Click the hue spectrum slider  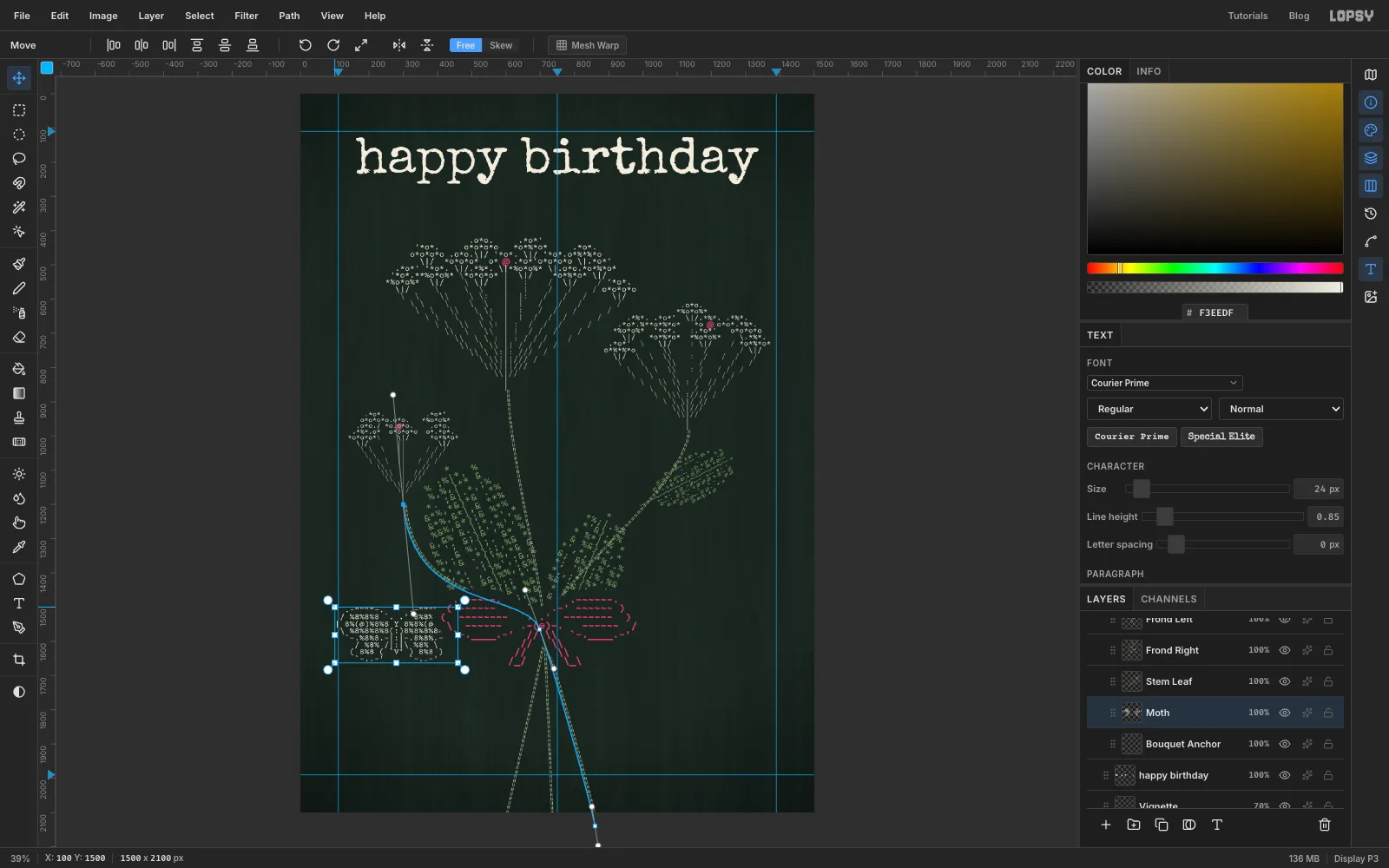point(1215,268)
